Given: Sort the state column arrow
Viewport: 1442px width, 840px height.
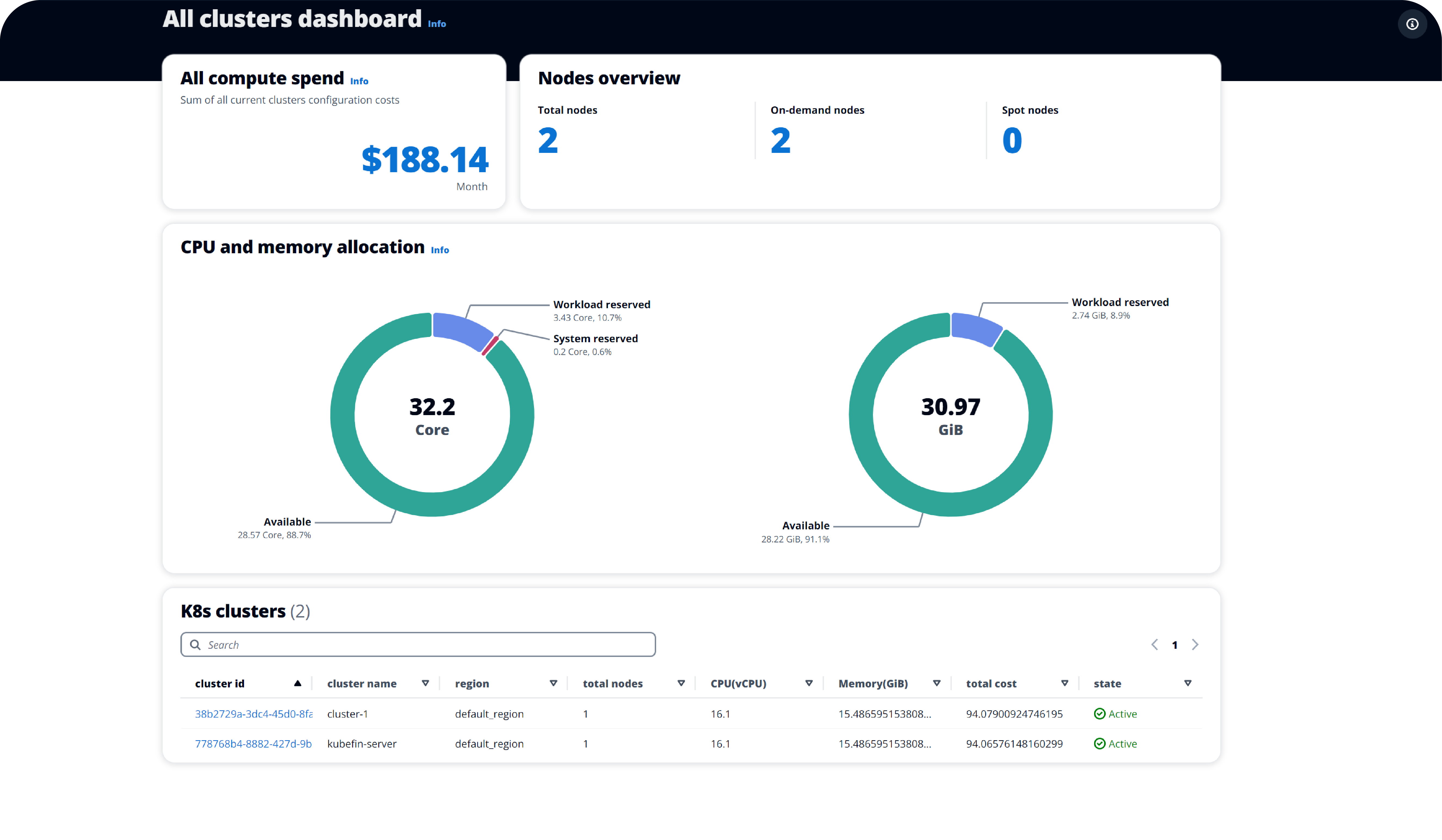Looking at the screenshot, I should pos(1187,683).
